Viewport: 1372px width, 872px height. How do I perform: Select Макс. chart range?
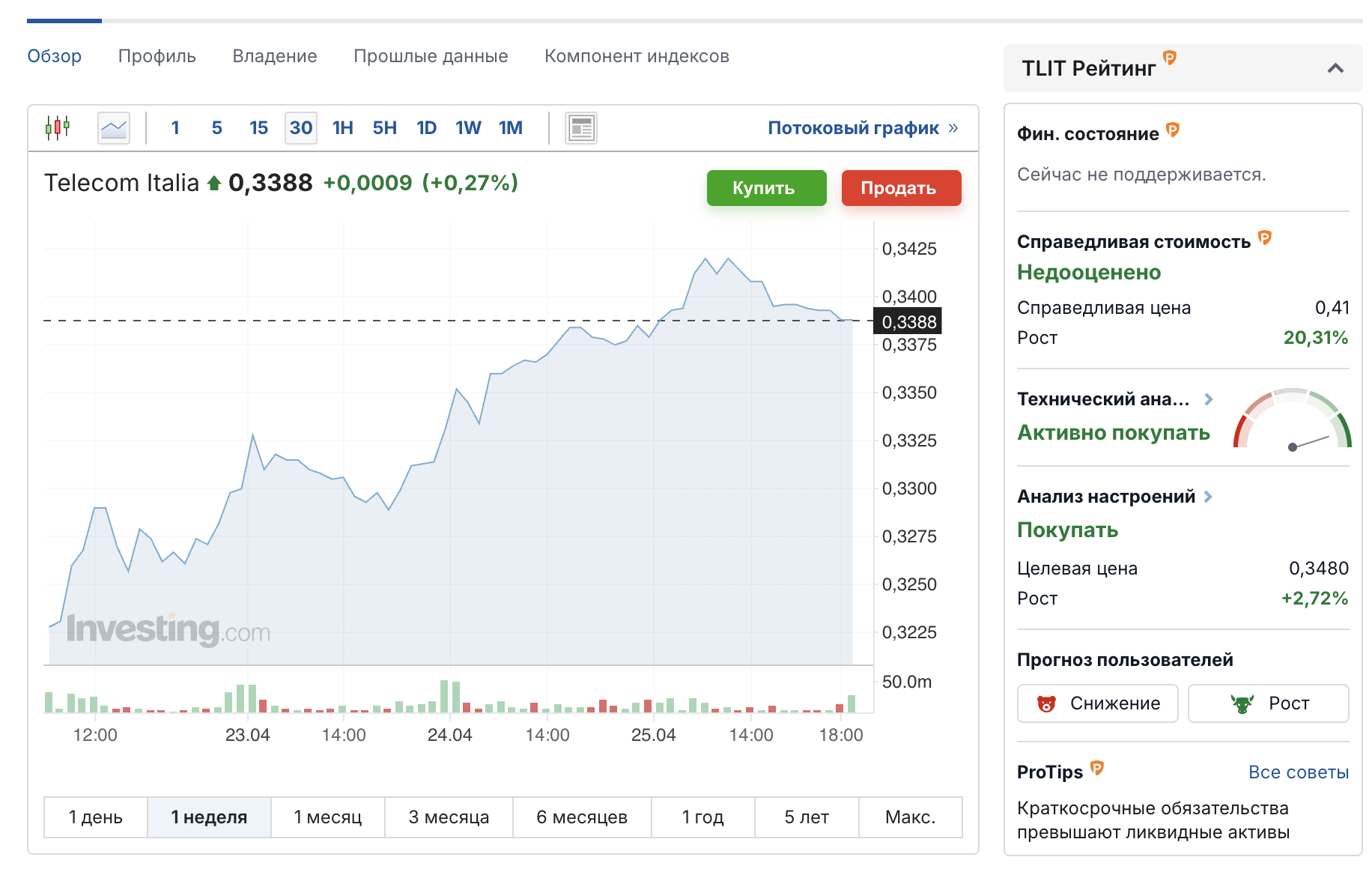(x=911, y=817)
